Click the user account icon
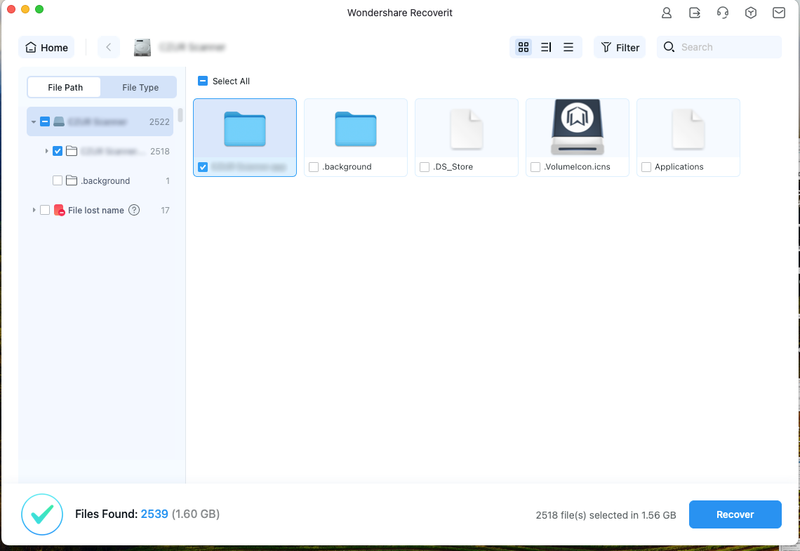 tap(667, 13)
